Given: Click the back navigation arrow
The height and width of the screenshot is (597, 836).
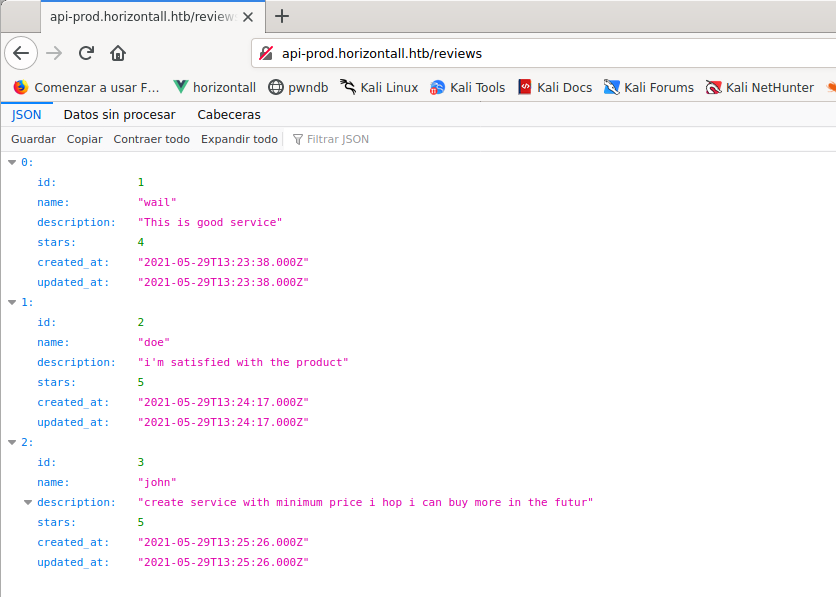Looking at the screenshot, I should click(x=22, y=53).
